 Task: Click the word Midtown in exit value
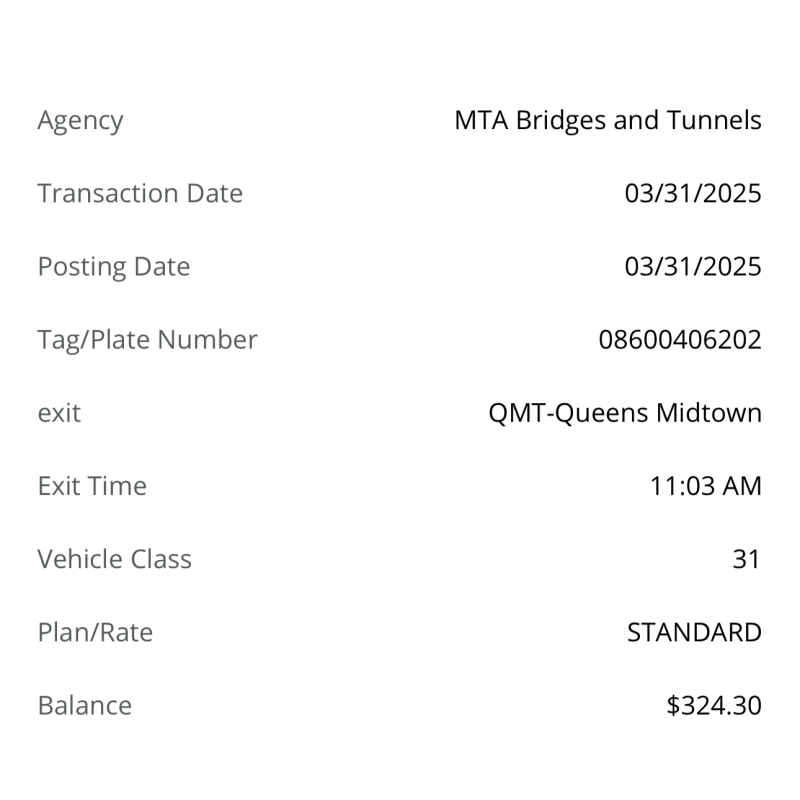[x=709, y=413]
